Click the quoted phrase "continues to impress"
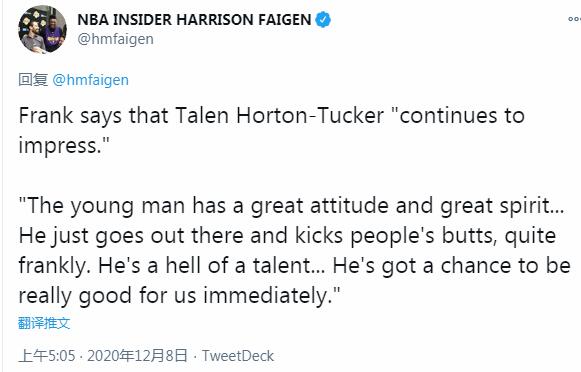The height and width of the screenshot is (372, 581). point(272,130)
